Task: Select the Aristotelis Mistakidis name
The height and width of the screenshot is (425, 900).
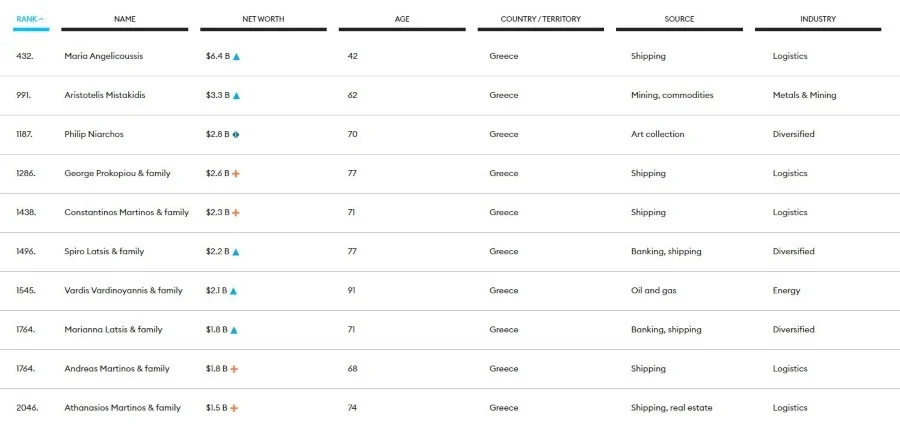Action: point(104,96)
